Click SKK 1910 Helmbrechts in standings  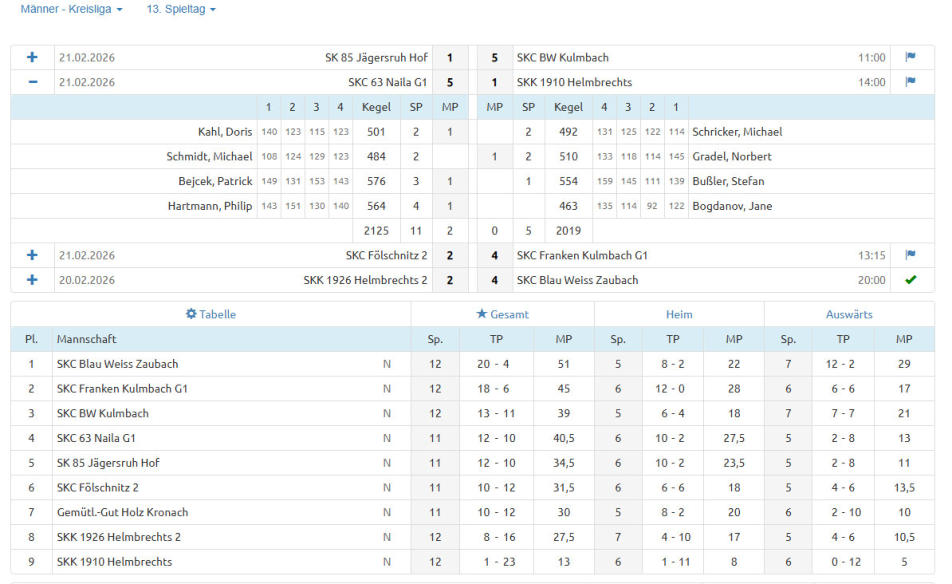(114, 562)
